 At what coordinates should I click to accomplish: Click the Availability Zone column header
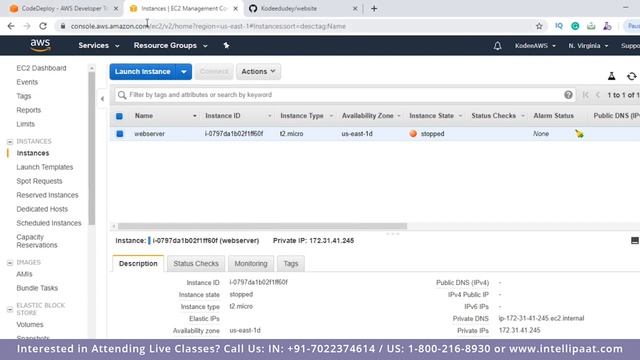tap(367, 116)
